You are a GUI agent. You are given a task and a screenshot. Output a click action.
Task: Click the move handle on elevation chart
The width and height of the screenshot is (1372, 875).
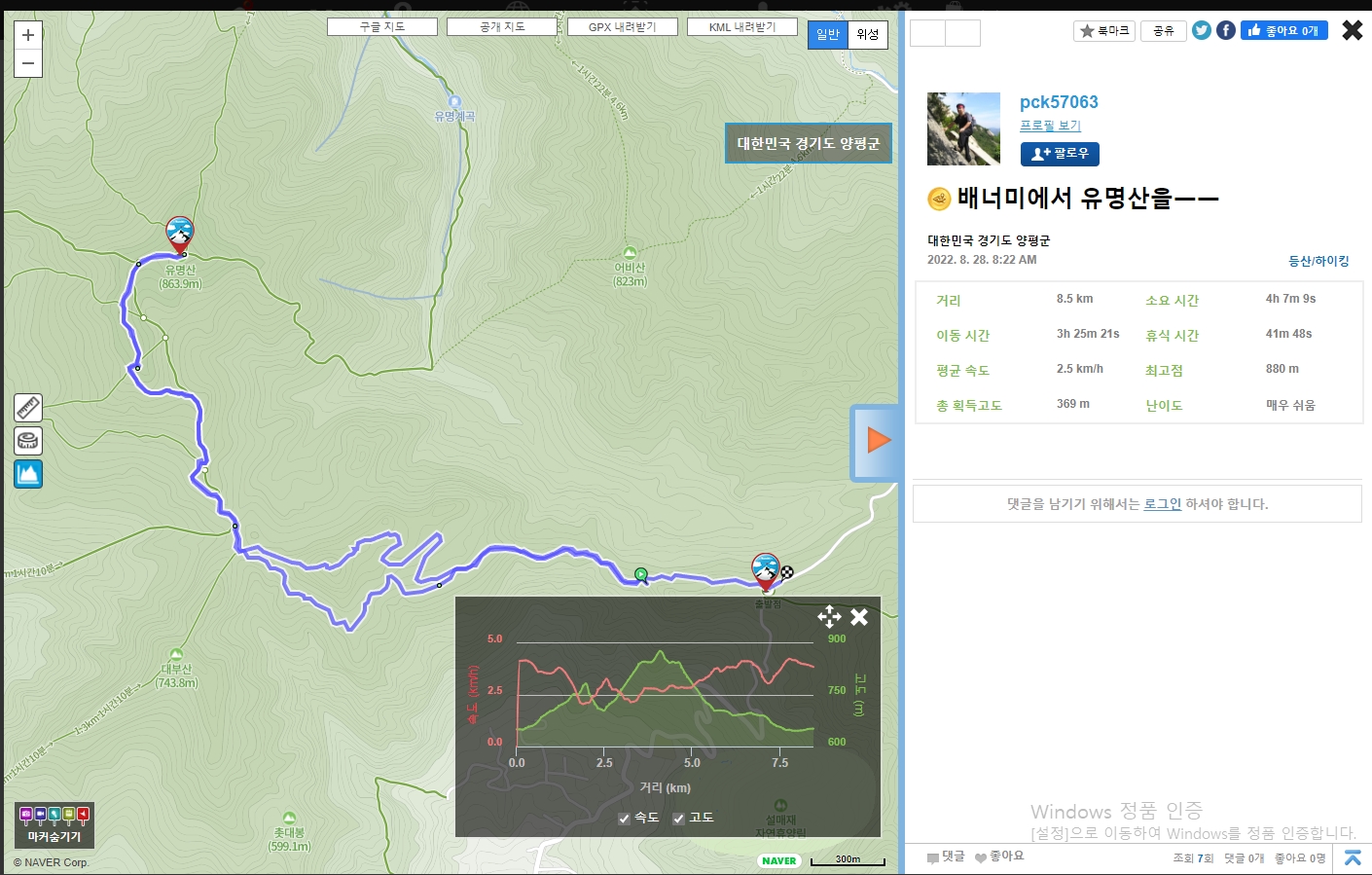coord(829,616)
